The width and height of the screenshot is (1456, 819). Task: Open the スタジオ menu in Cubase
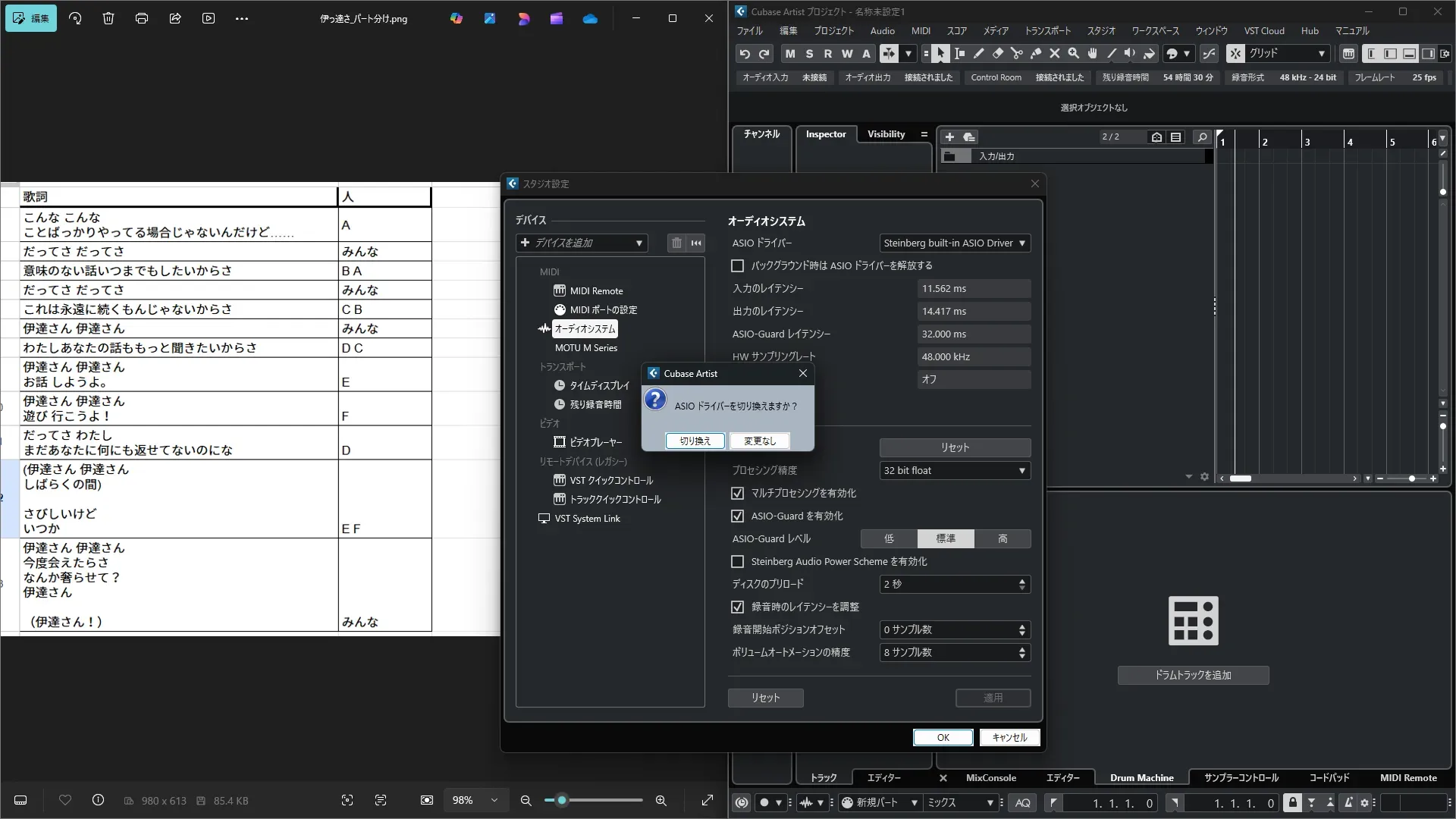point(1101,31)
